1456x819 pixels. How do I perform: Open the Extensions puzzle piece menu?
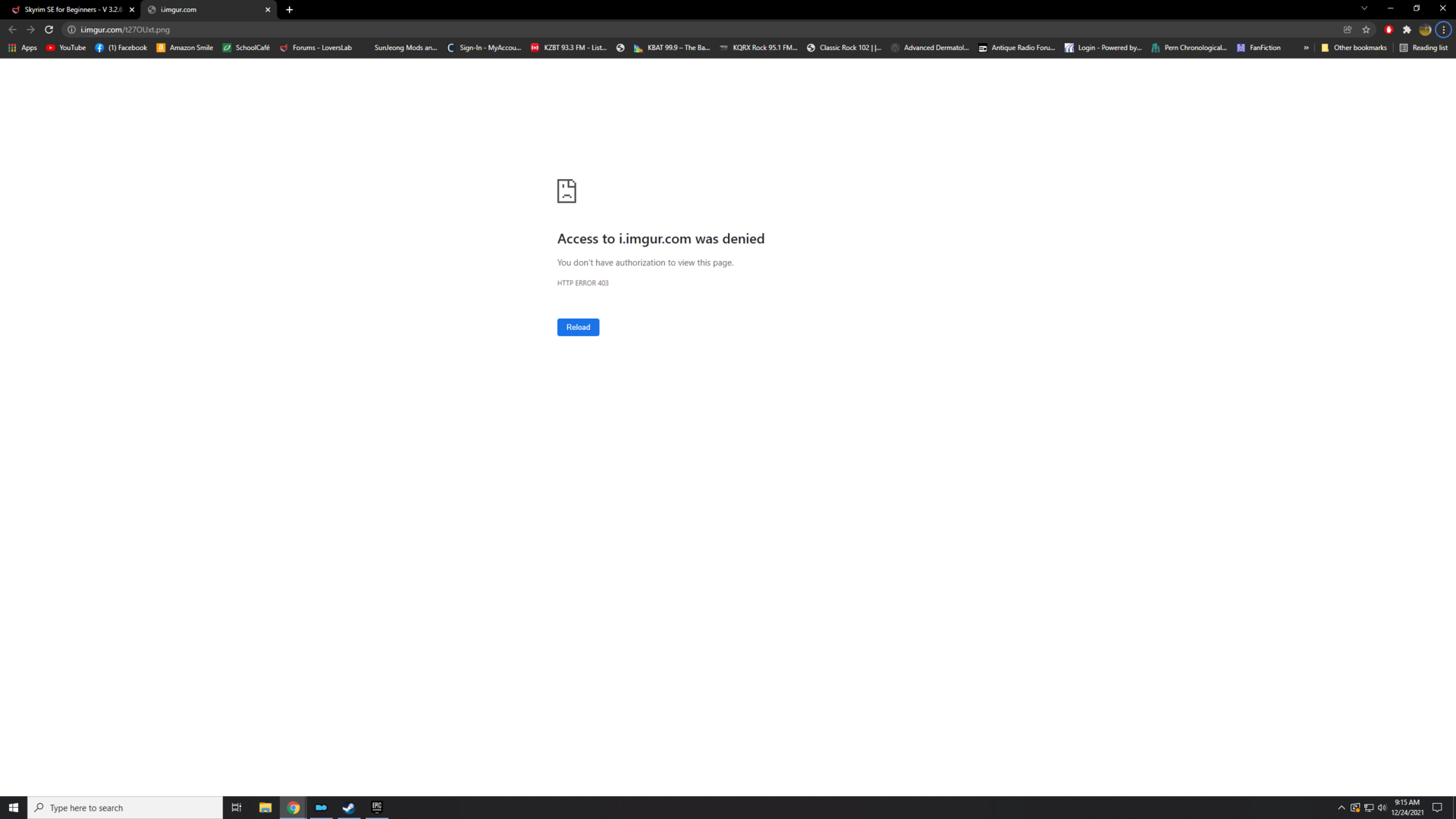(1407, 30)
